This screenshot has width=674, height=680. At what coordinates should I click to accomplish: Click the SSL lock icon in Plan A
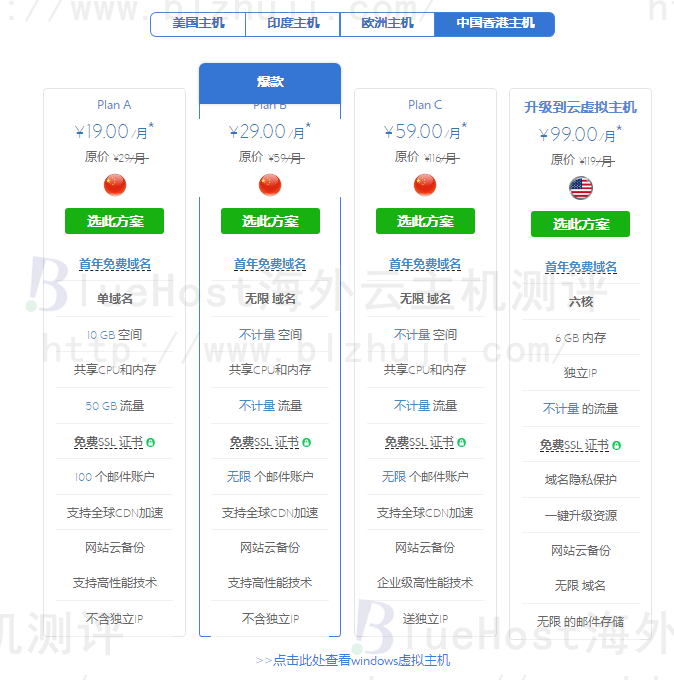pos(151,443)
